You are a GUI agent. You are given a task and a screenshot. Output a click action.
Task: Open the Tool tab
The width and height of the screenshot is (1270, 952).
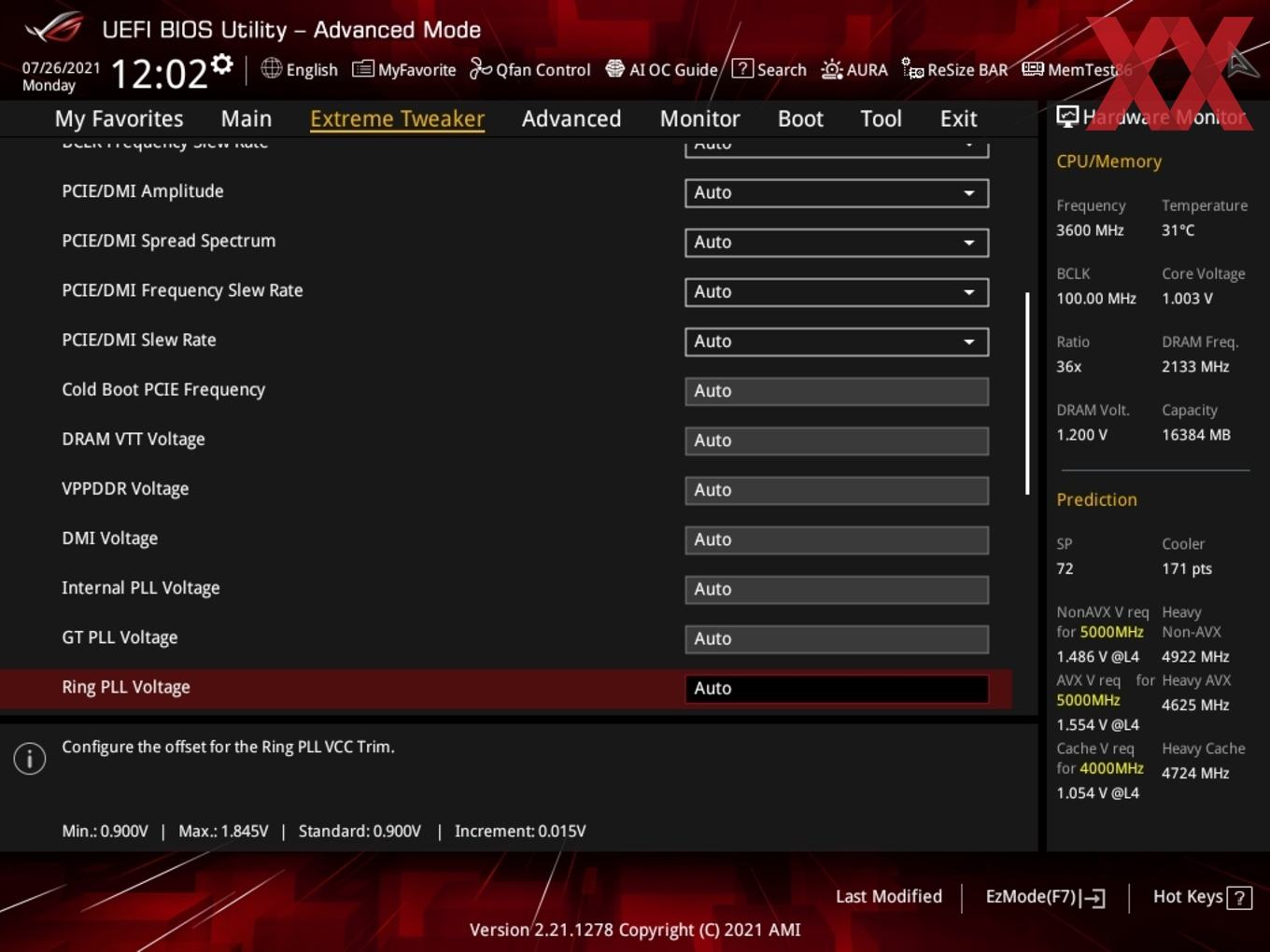point(881,119)
